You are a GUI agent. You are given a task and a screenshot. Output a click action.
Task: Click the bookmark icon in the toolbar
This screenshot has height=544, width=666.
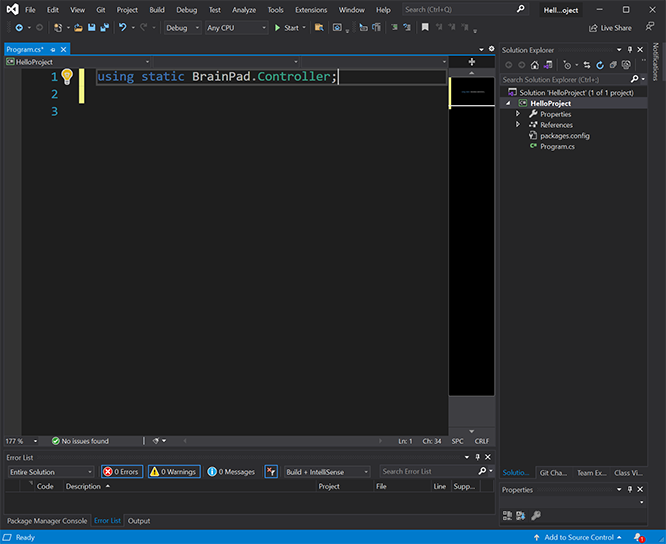(425, 27)
